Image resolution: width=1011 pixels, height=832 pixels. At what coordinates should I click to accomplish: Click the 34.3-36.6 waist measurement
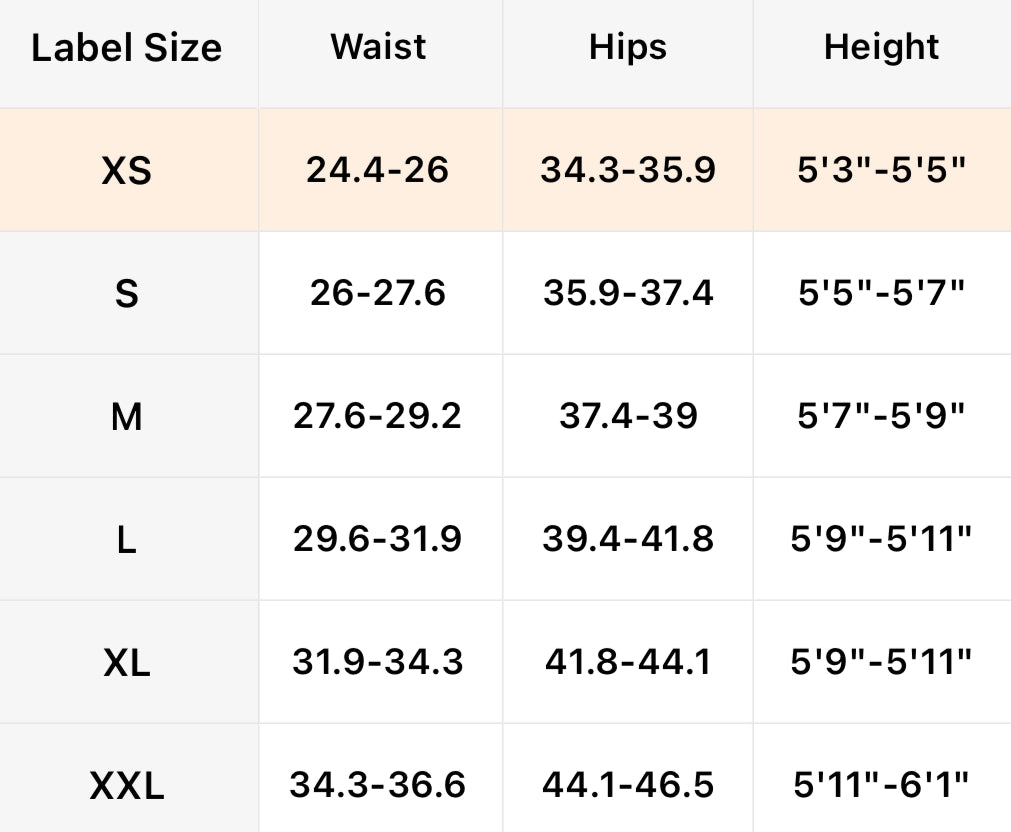point(378,785)
